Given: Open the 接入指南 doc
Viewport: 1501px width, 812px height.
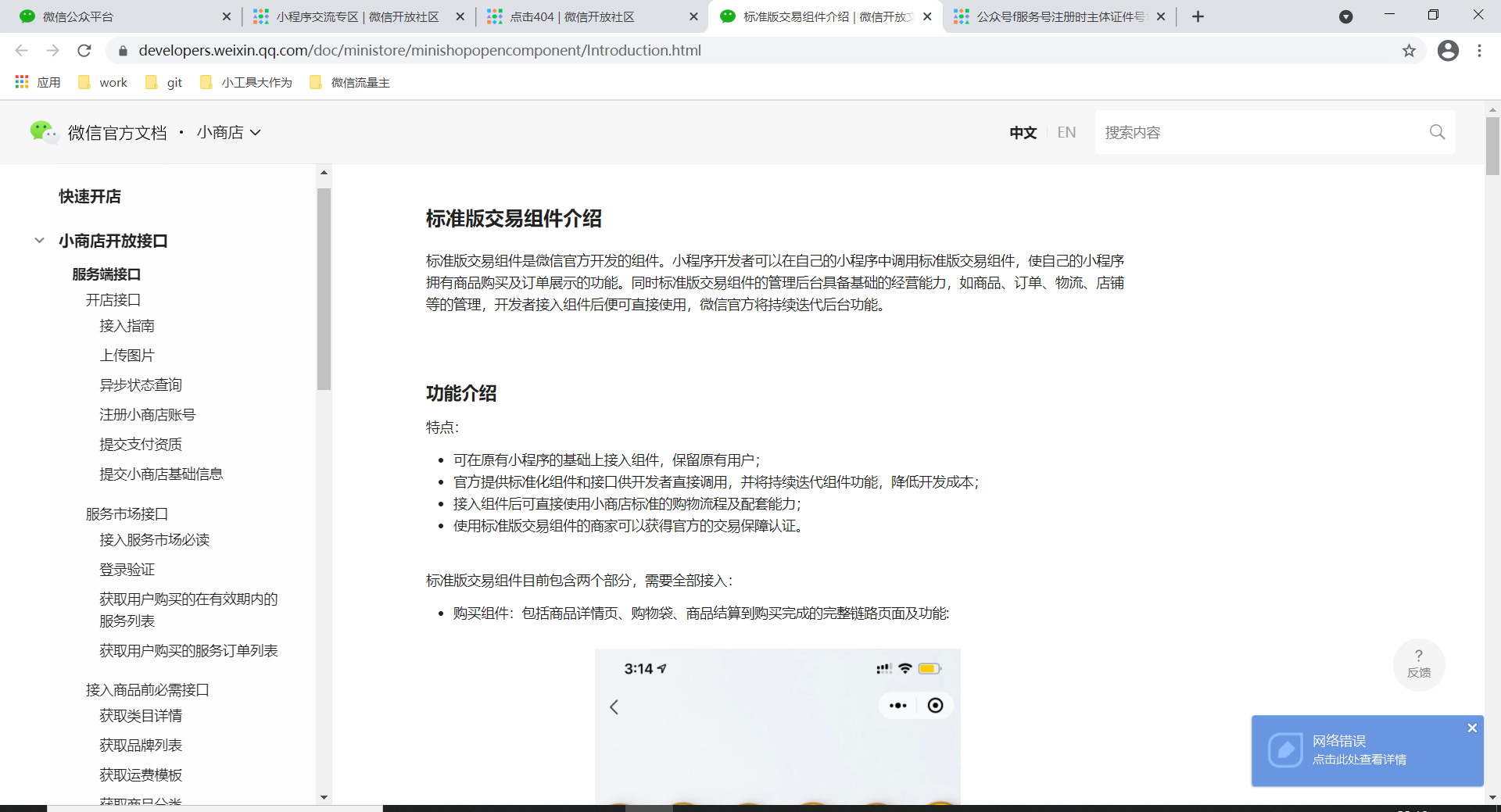Looking at the screenshot, I should [x=127, y=326].
